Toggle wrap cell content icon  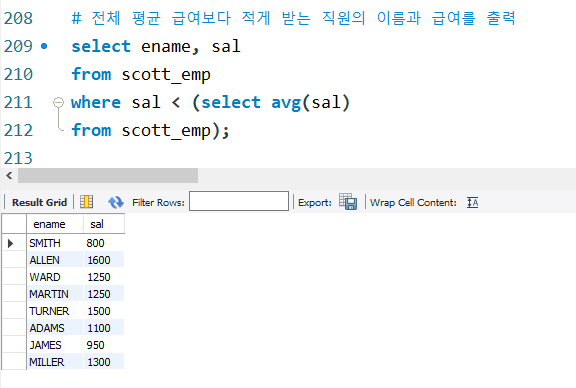pyautogui.click(x=472, y=202)
